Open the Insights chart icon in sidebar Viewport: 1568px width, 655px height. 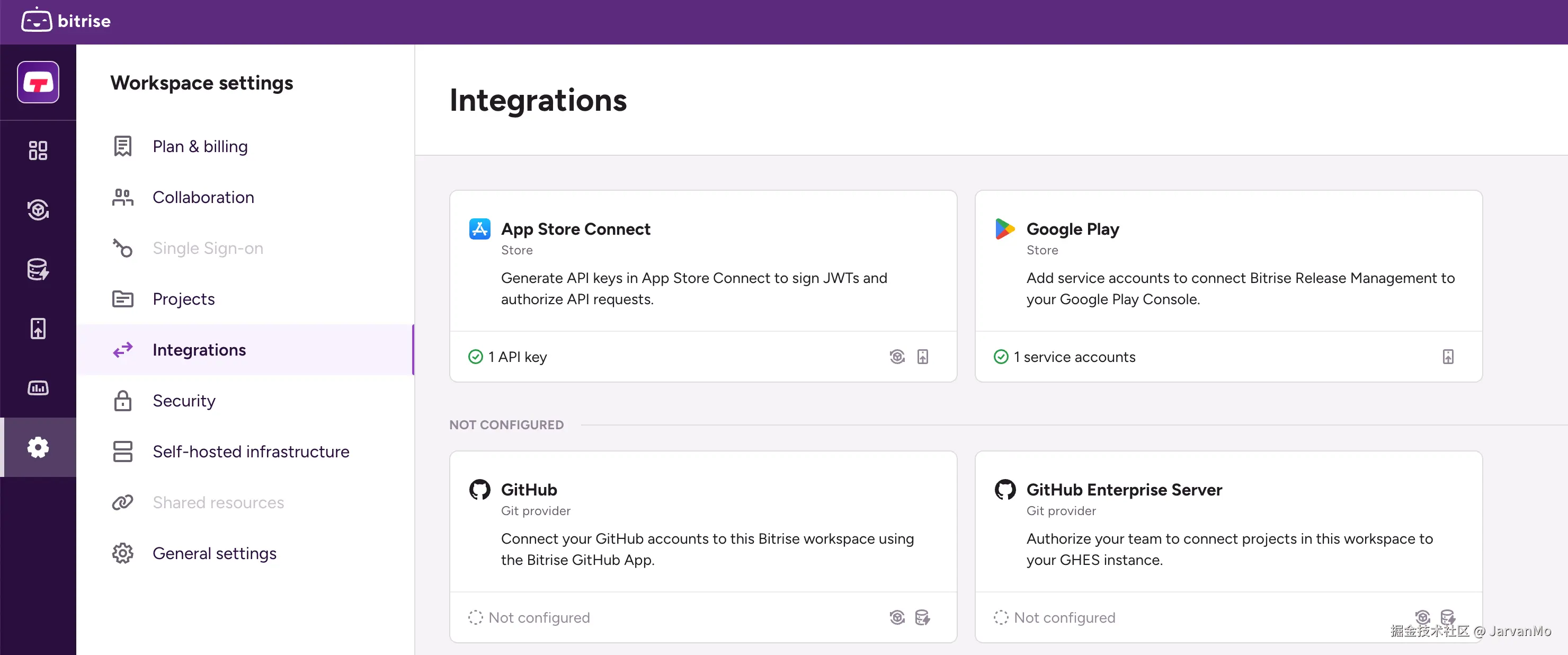pos(38,388)
